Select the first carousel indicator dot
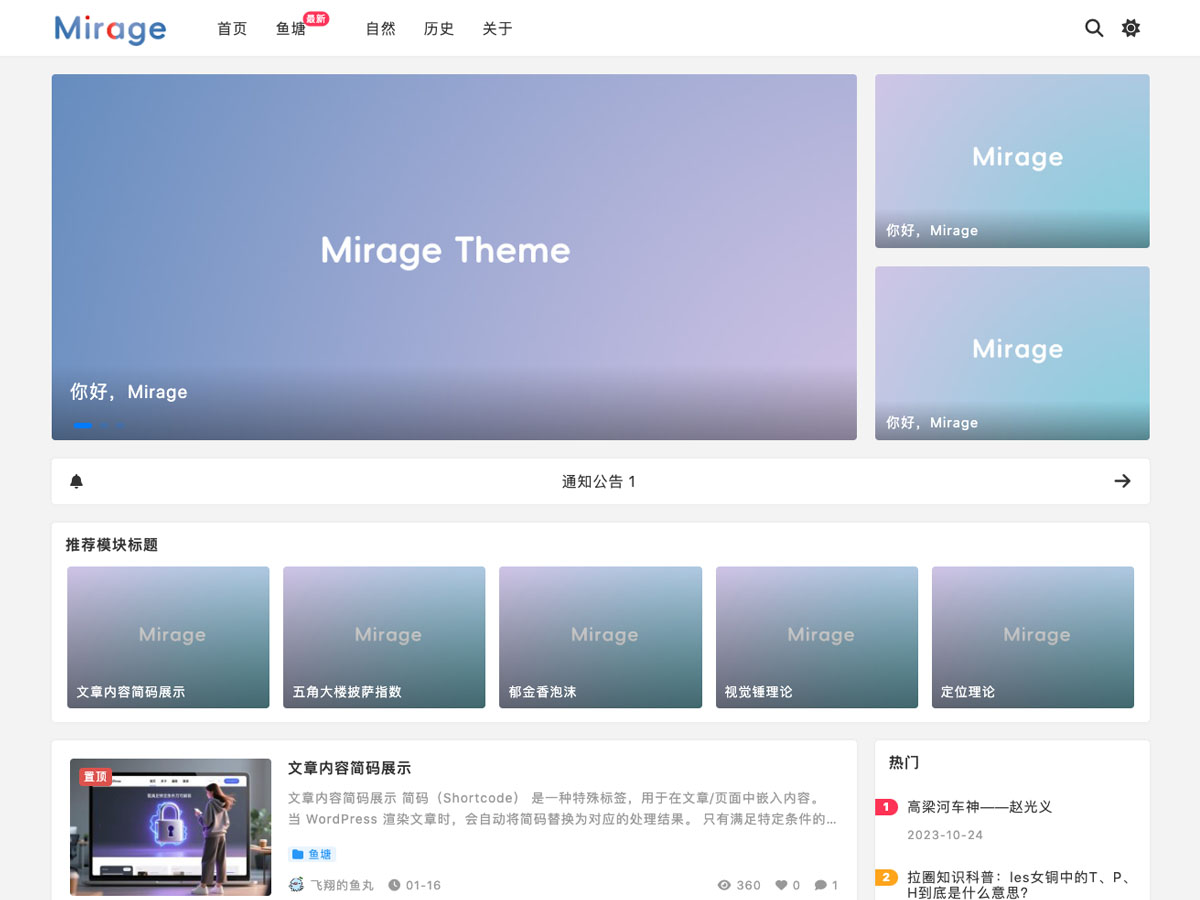 83,425
